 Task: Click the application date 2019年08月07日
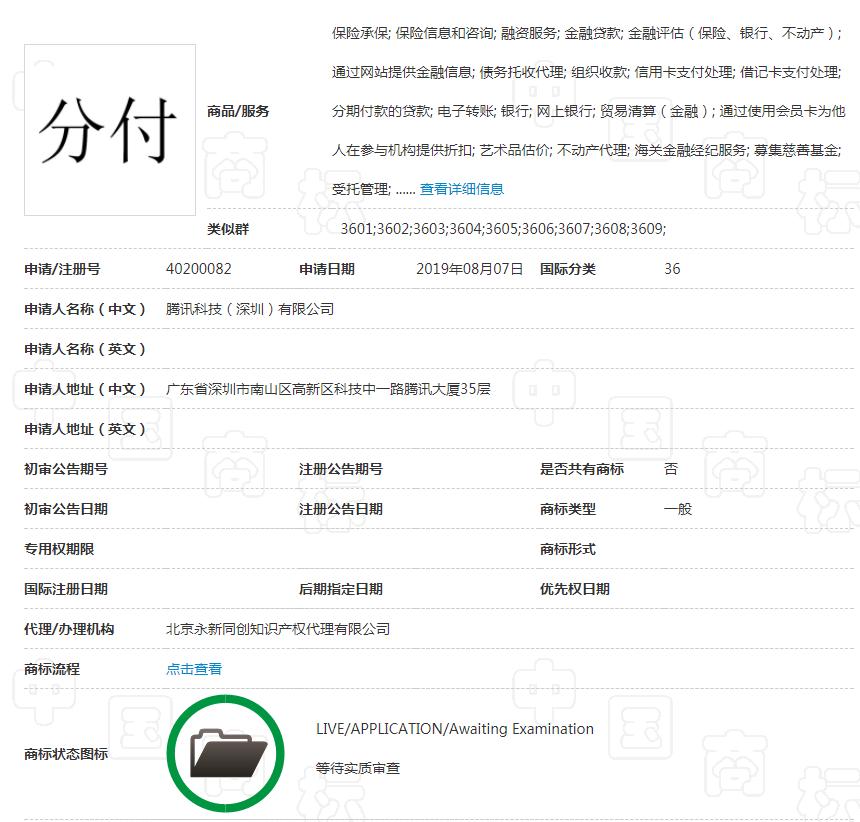pyautogui.click(x=470, y=268)
